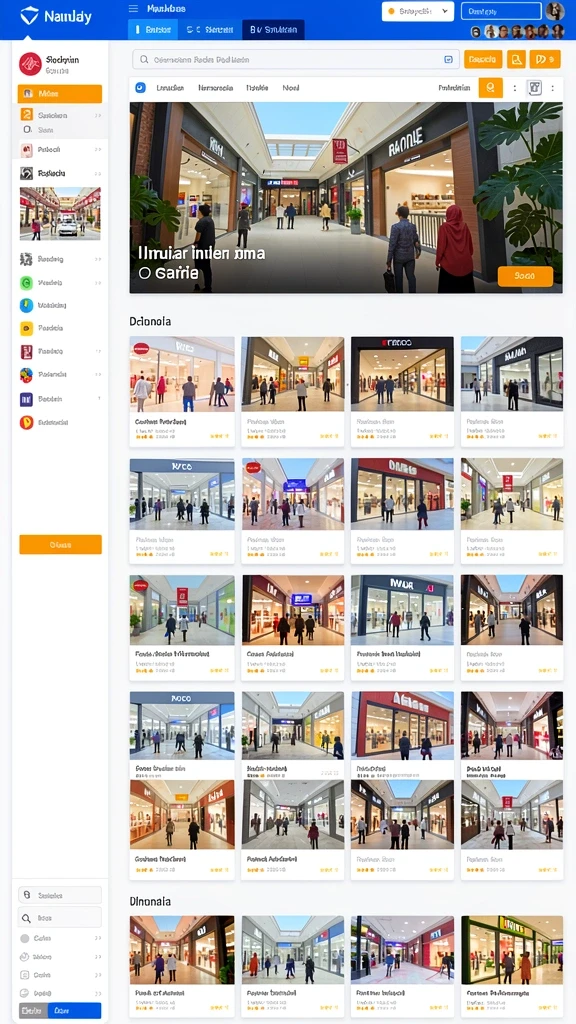Open the street scene thumbnail in left sidebar
The width and height of the screenshot is (576, 1024).
point(60,214)
